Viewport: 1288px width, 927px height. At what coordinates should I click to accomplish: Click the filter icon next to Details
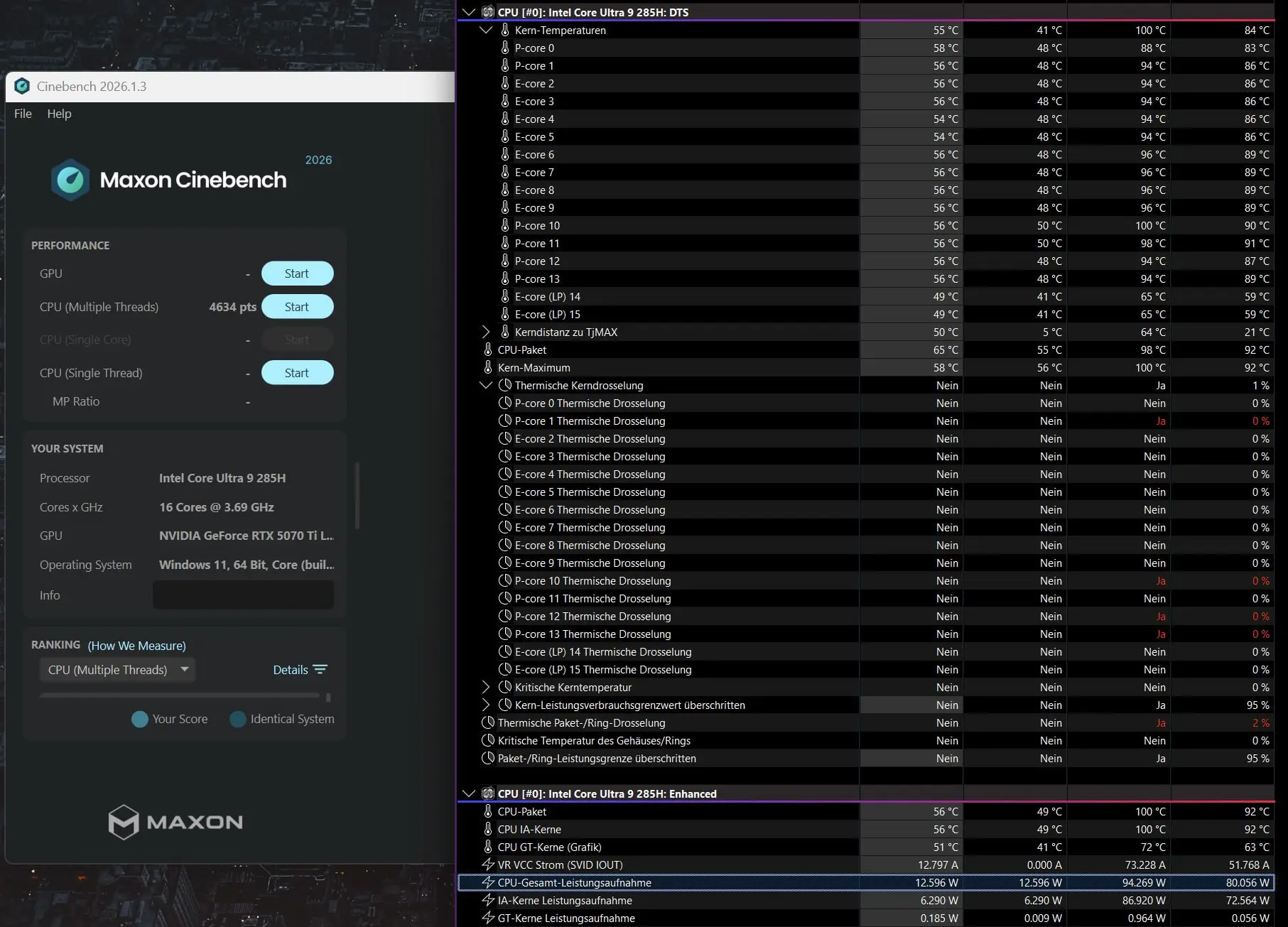tap(320, 669)
